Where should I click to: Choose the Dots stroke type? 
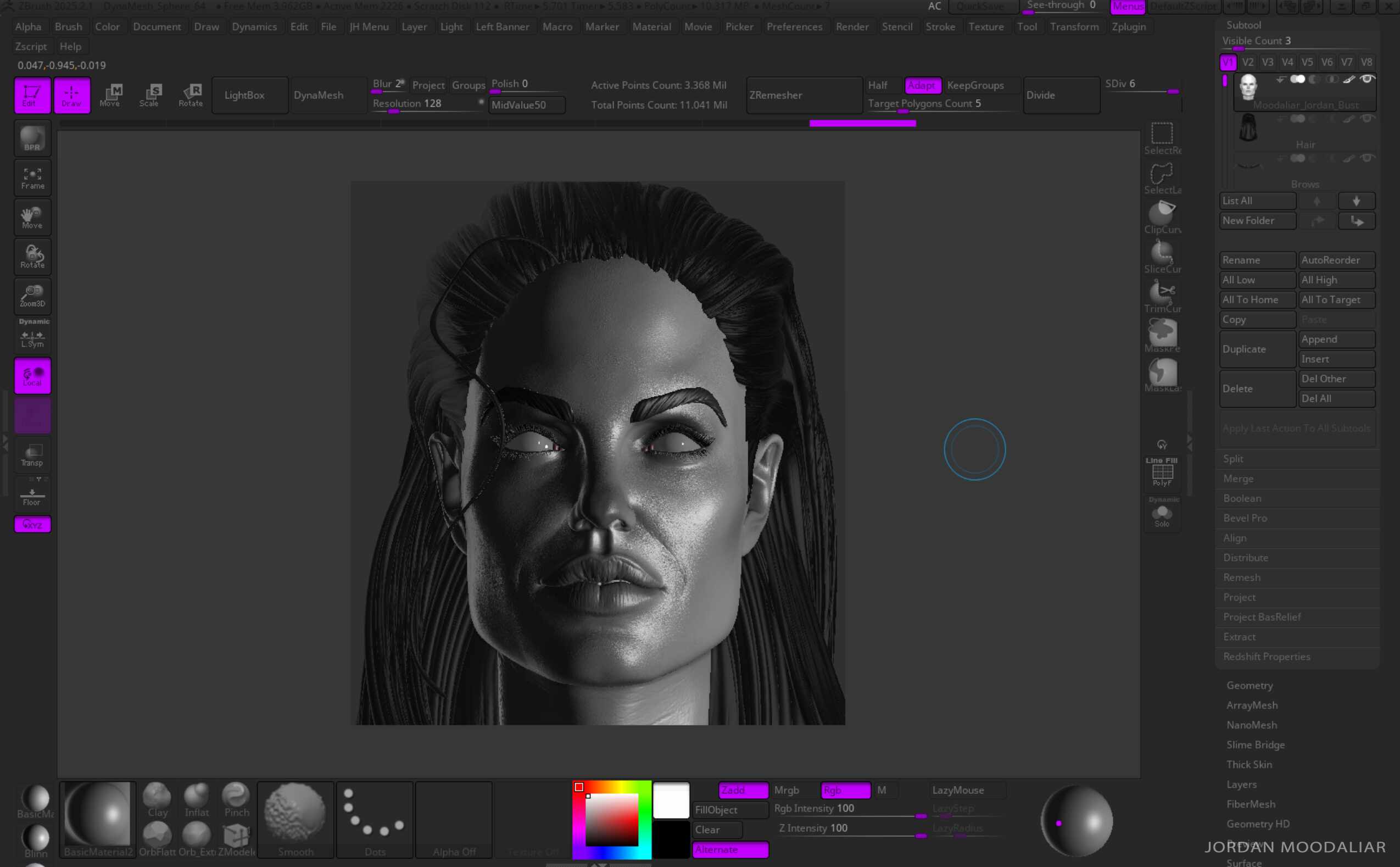tap(375, 819)
